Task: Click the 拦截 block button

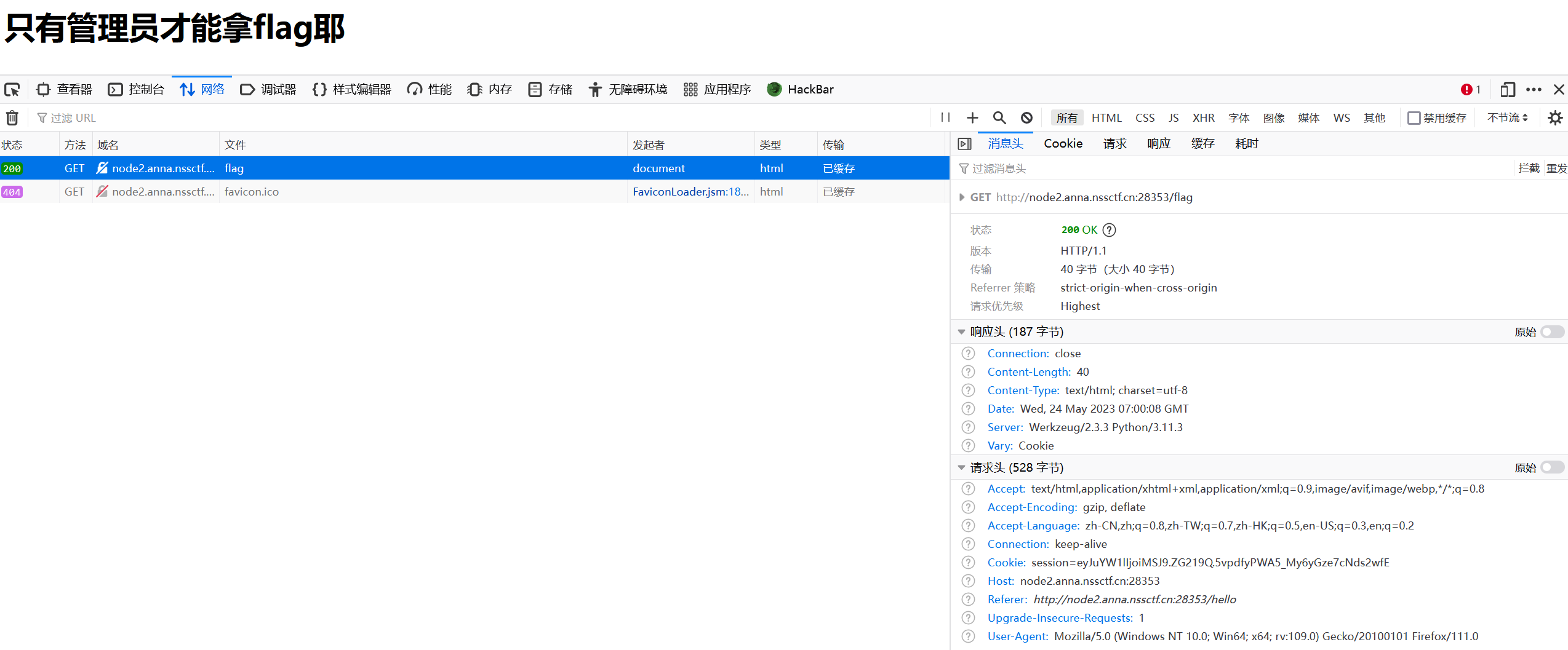Action: 1529,168
